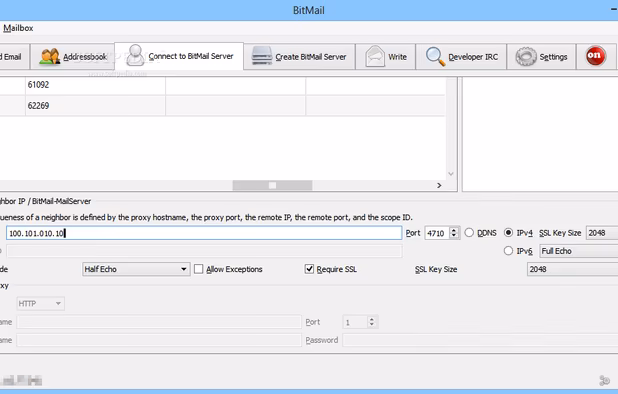Select the table cell 61092
Screen dimensions: 618x394
click(95, 85)
